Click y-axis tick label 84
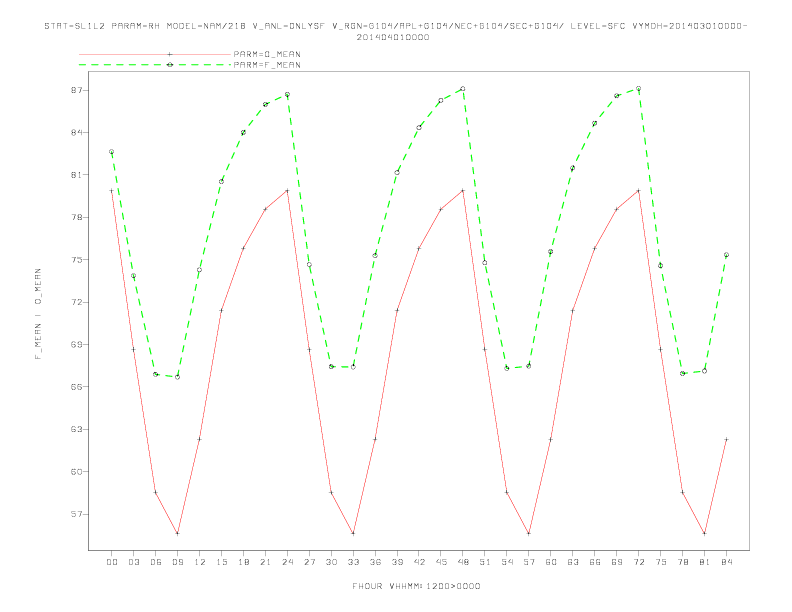 [x=77, y=132]
